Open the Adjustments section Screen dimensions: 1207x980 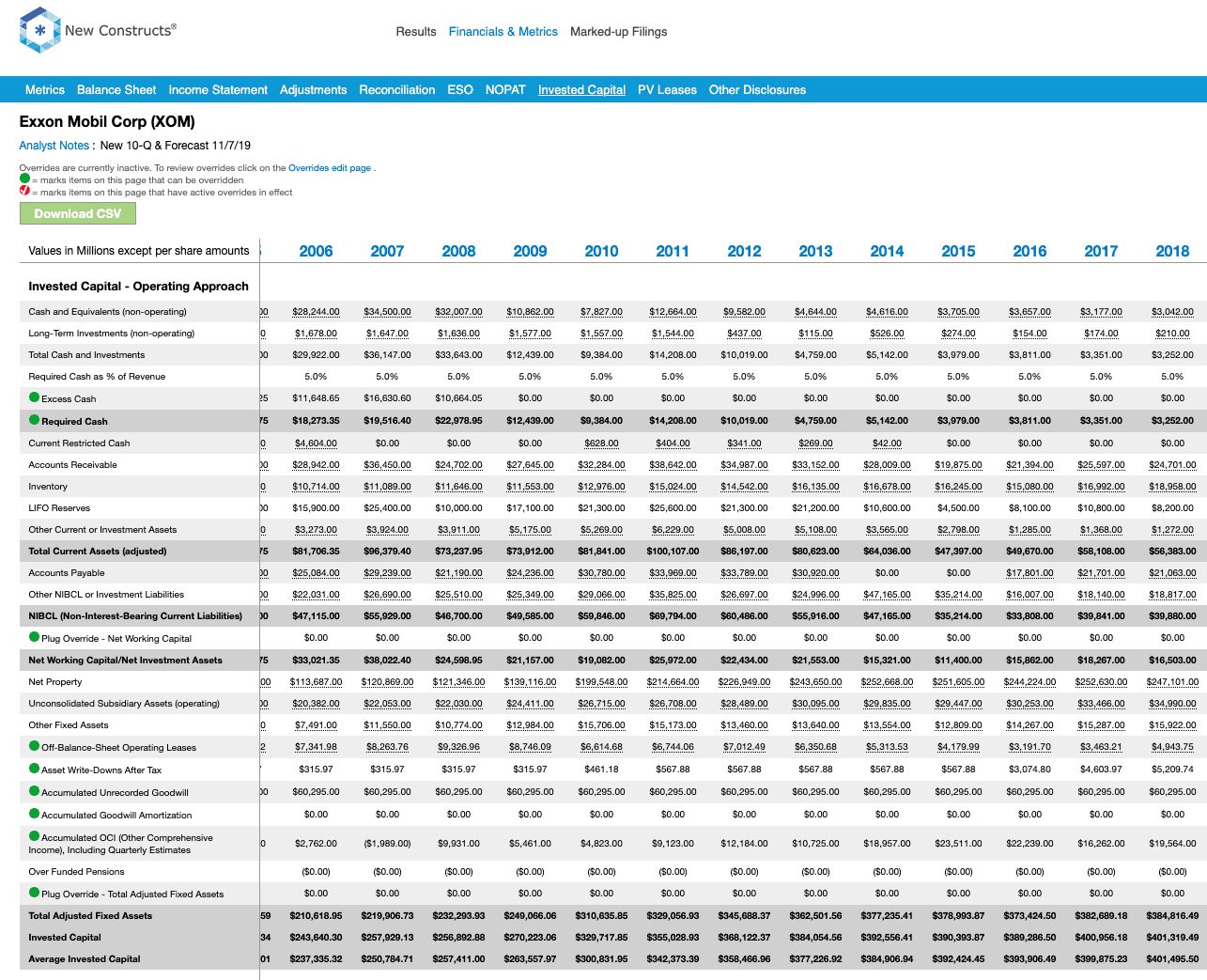tap(314, 90)
